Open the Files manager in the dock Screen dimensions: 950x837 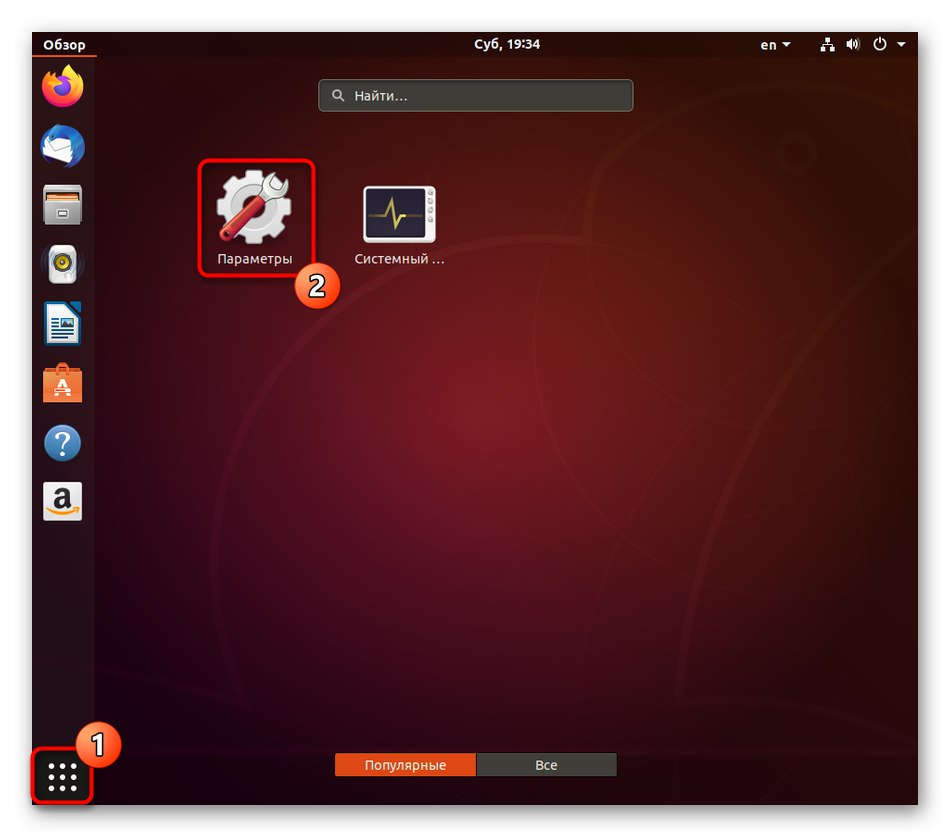coord(62,205)
